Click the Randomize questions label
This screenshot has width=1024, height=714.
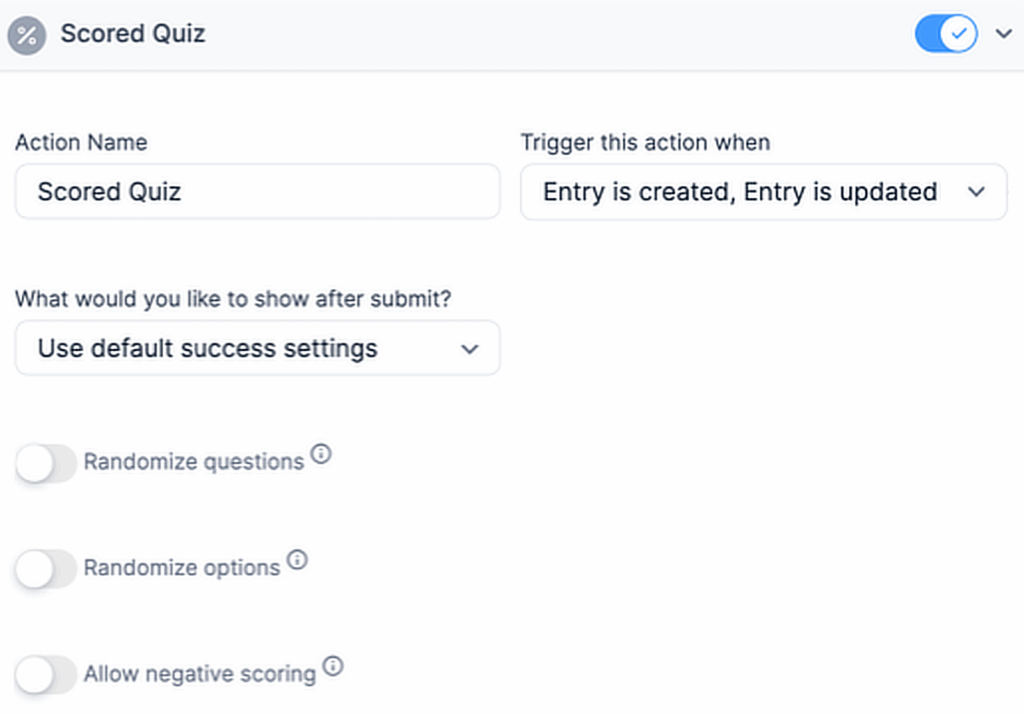(x=195, y=462)
